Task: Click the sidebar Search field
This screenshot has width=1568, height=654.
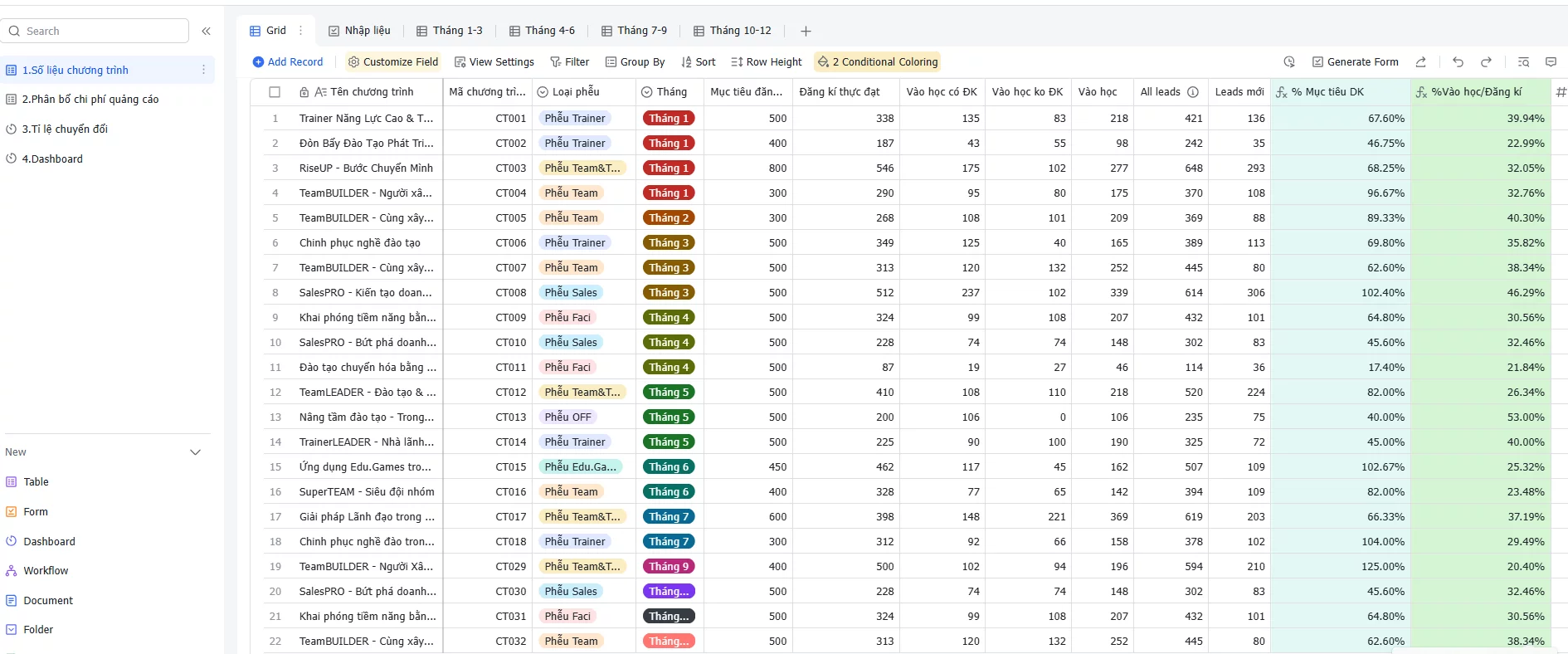Action: [96, 31]
